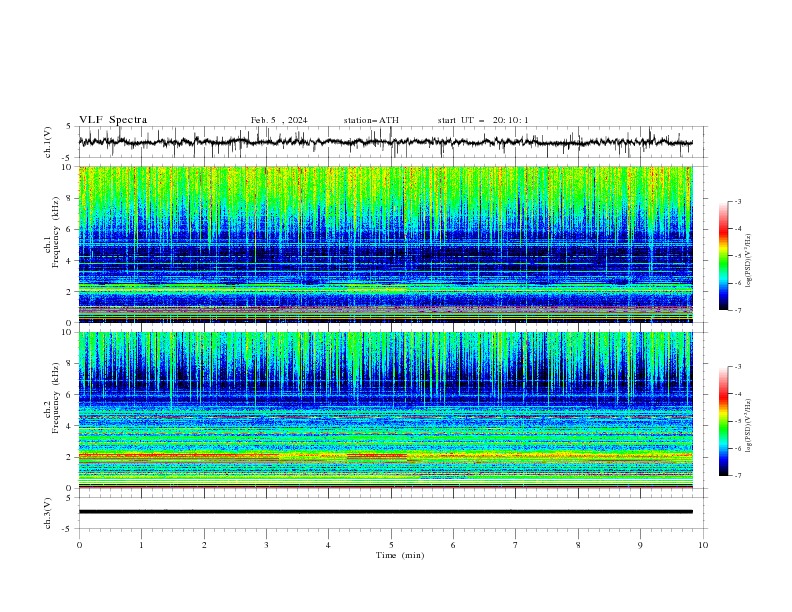Viewport: 792px width, 612px height.
Task: Click the time axis tick label "9"
Action: (x=640, y=545)
